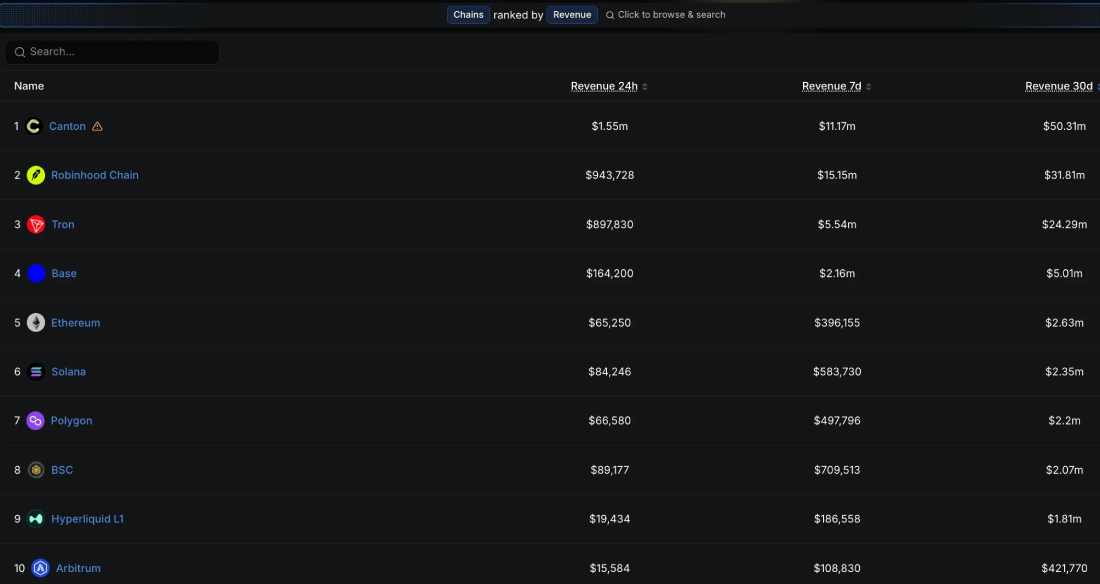Click the blue Base logo icon
The image size is (1100, 584).
pyautogui.click(x=36, y=274)
